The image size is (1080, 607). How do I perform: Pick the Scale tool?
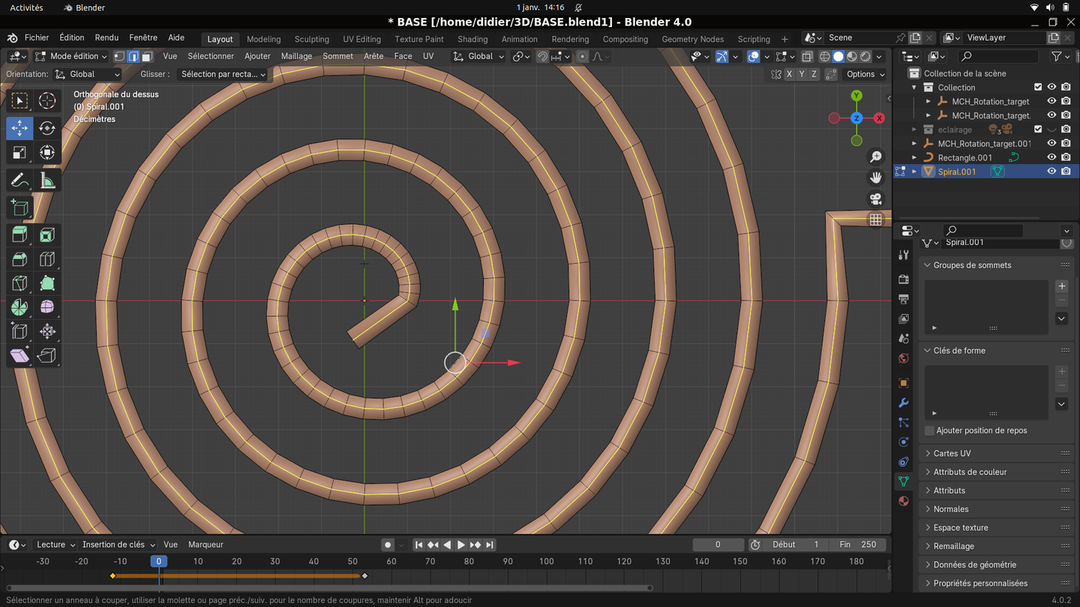click(x=19, y=152)
